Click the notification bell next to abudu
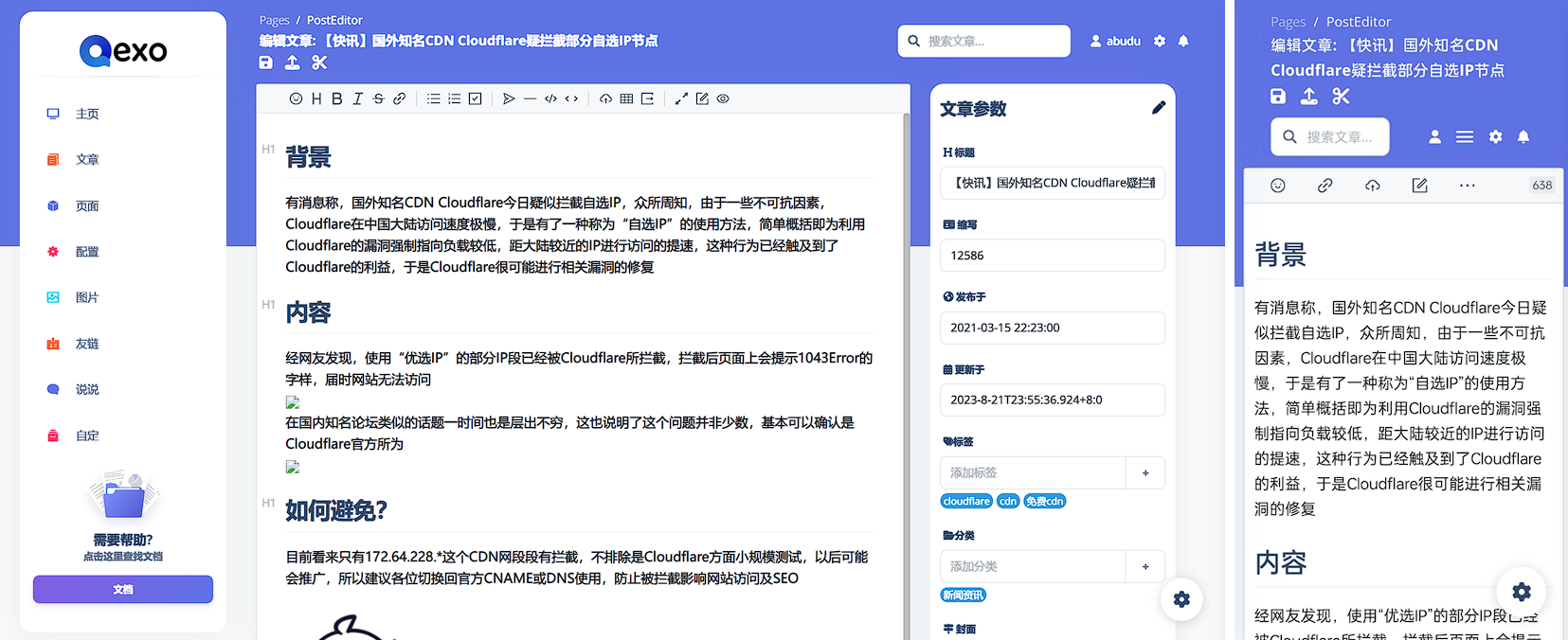 tap(1183, 41)
